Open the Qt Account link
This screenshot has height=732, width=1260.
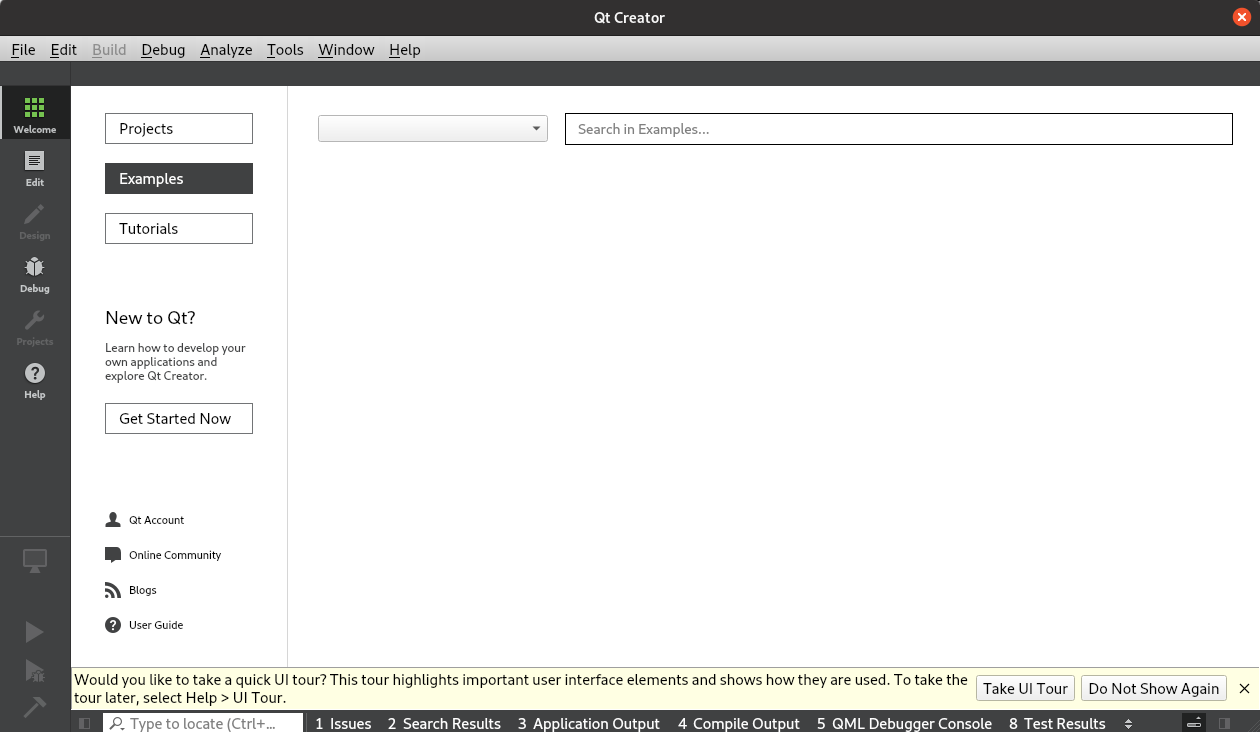tap(156, 520)
